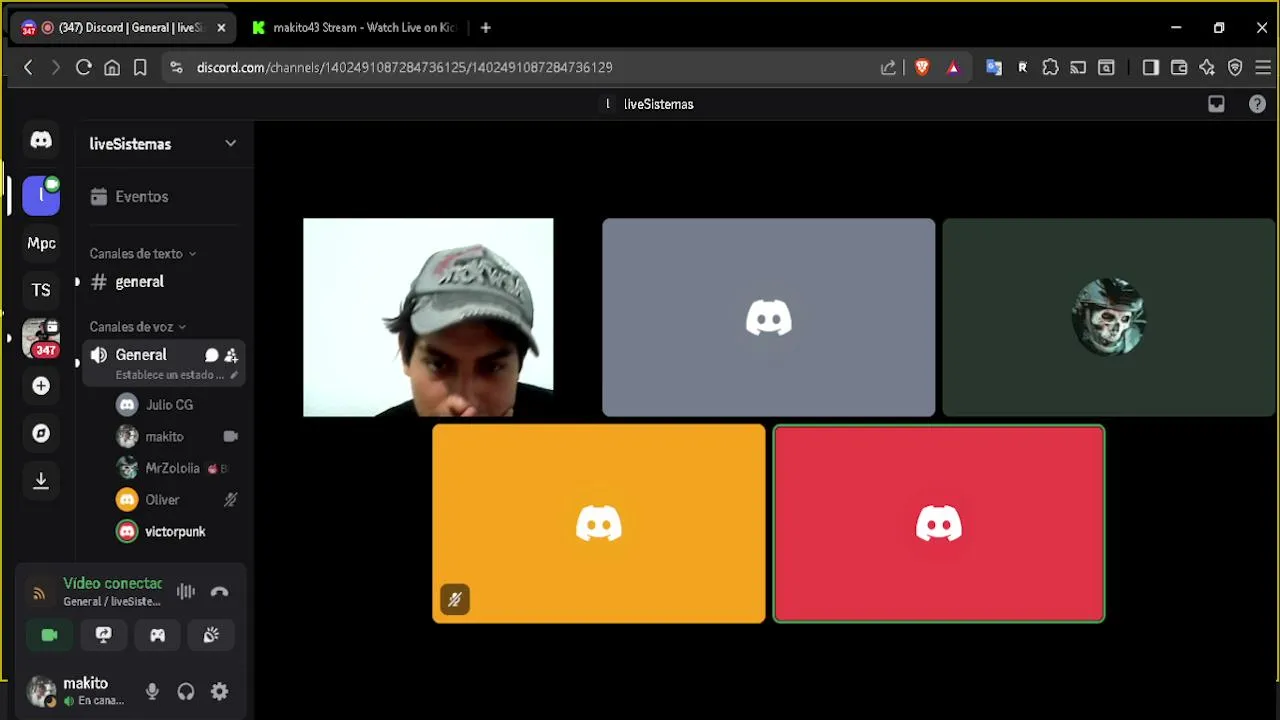This screenshot has width=1280, height=720.
Task: Disconnect from the voice call
Action: pos(220,592)
